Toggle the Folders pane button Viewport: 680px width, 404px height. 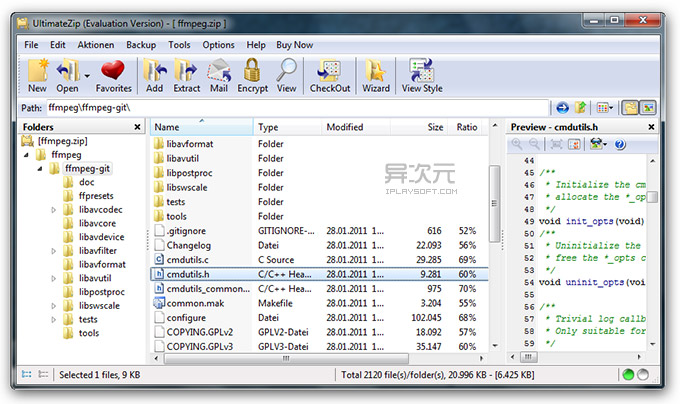[x=631, y=108]
